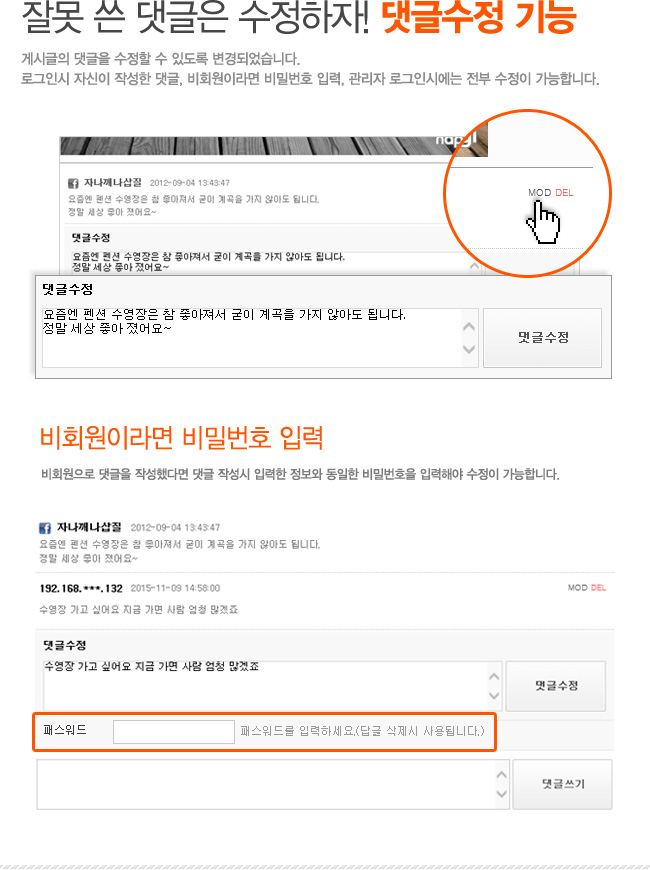
Task: Click the down arrow of the lower edit textarea
Action: coord(494,696)
